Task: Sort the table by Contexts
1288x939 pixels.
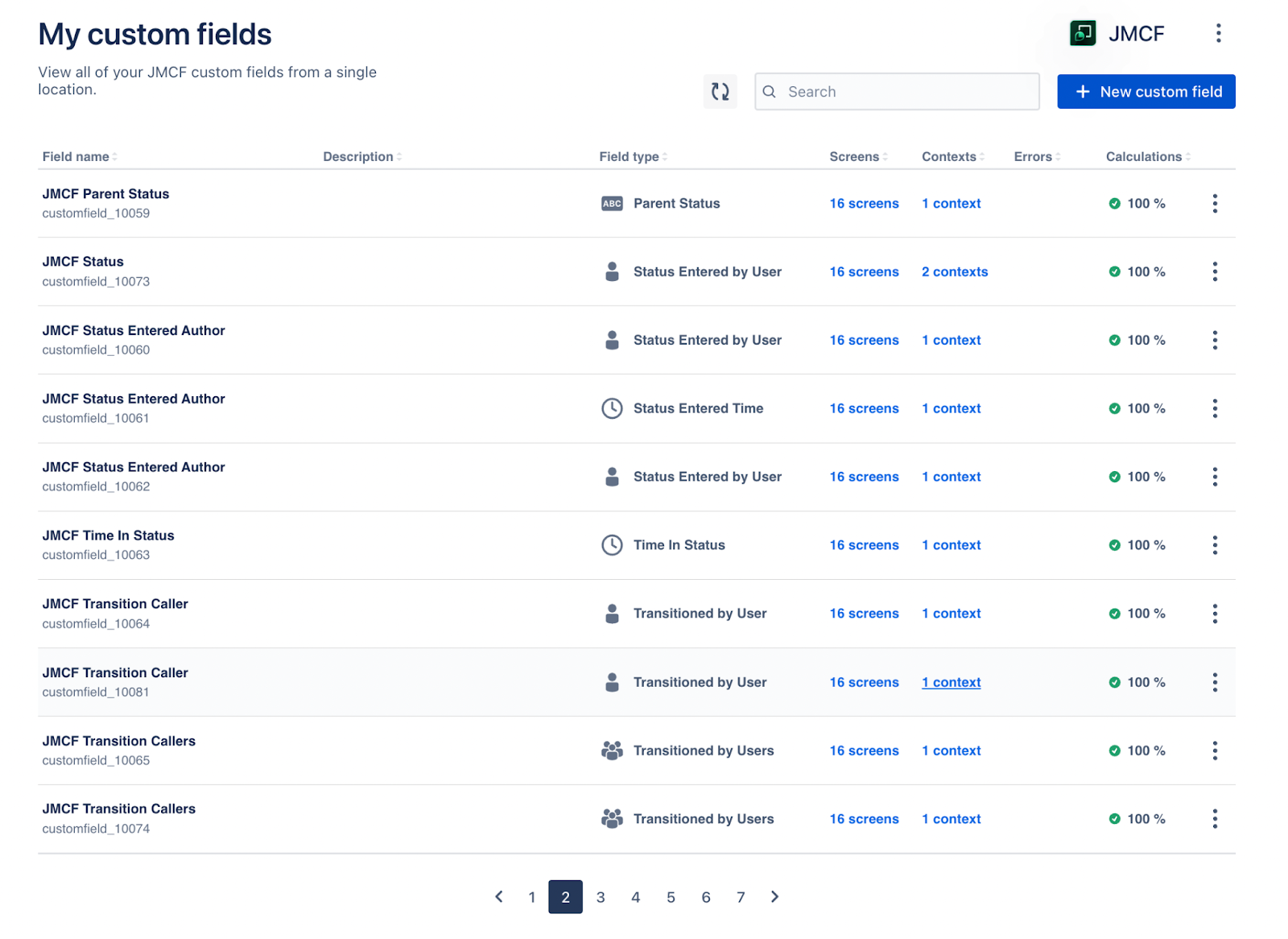Action: tap(953, 157)
